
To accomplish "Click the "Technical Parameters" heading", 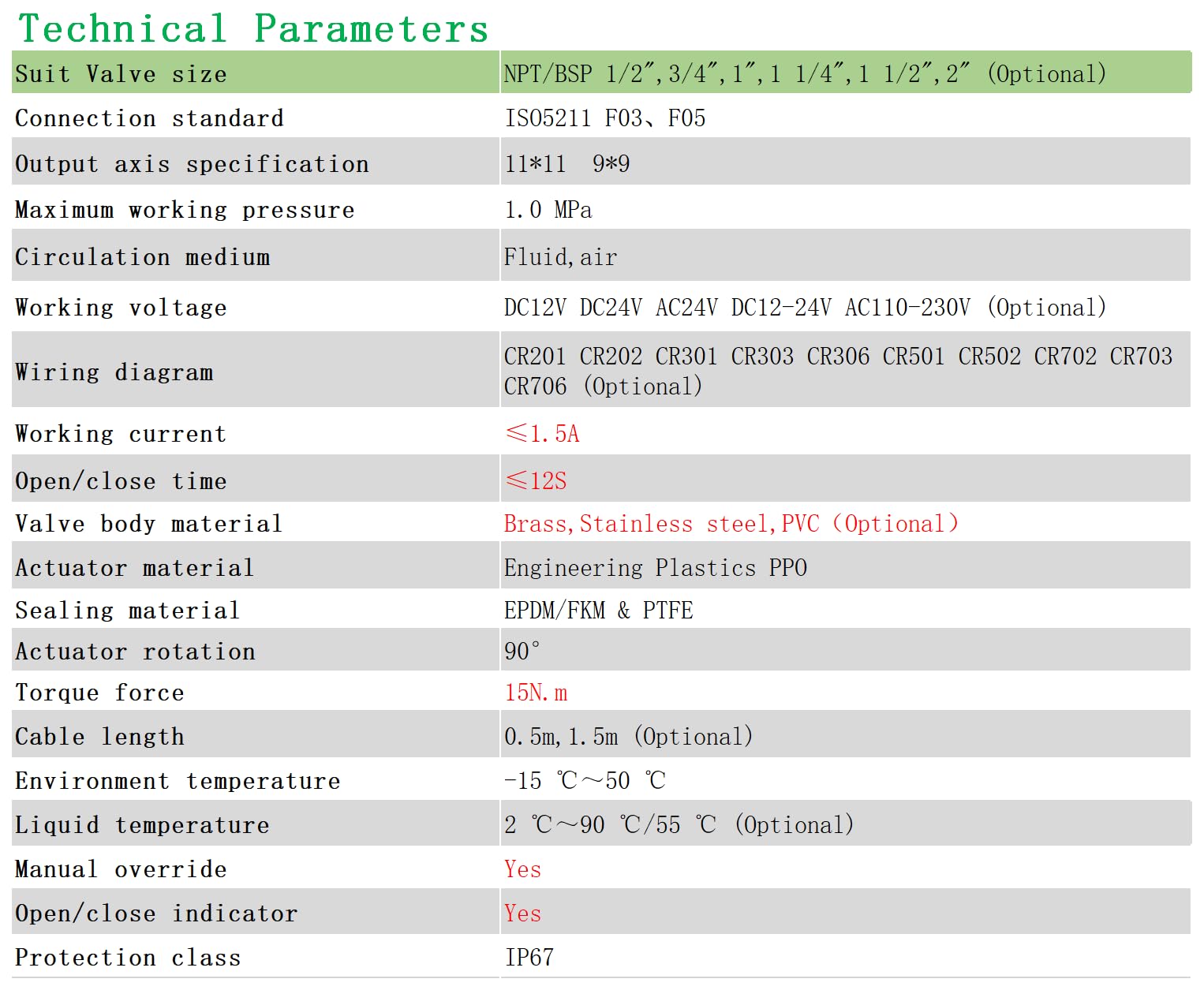I will click(x=253, y=29).
